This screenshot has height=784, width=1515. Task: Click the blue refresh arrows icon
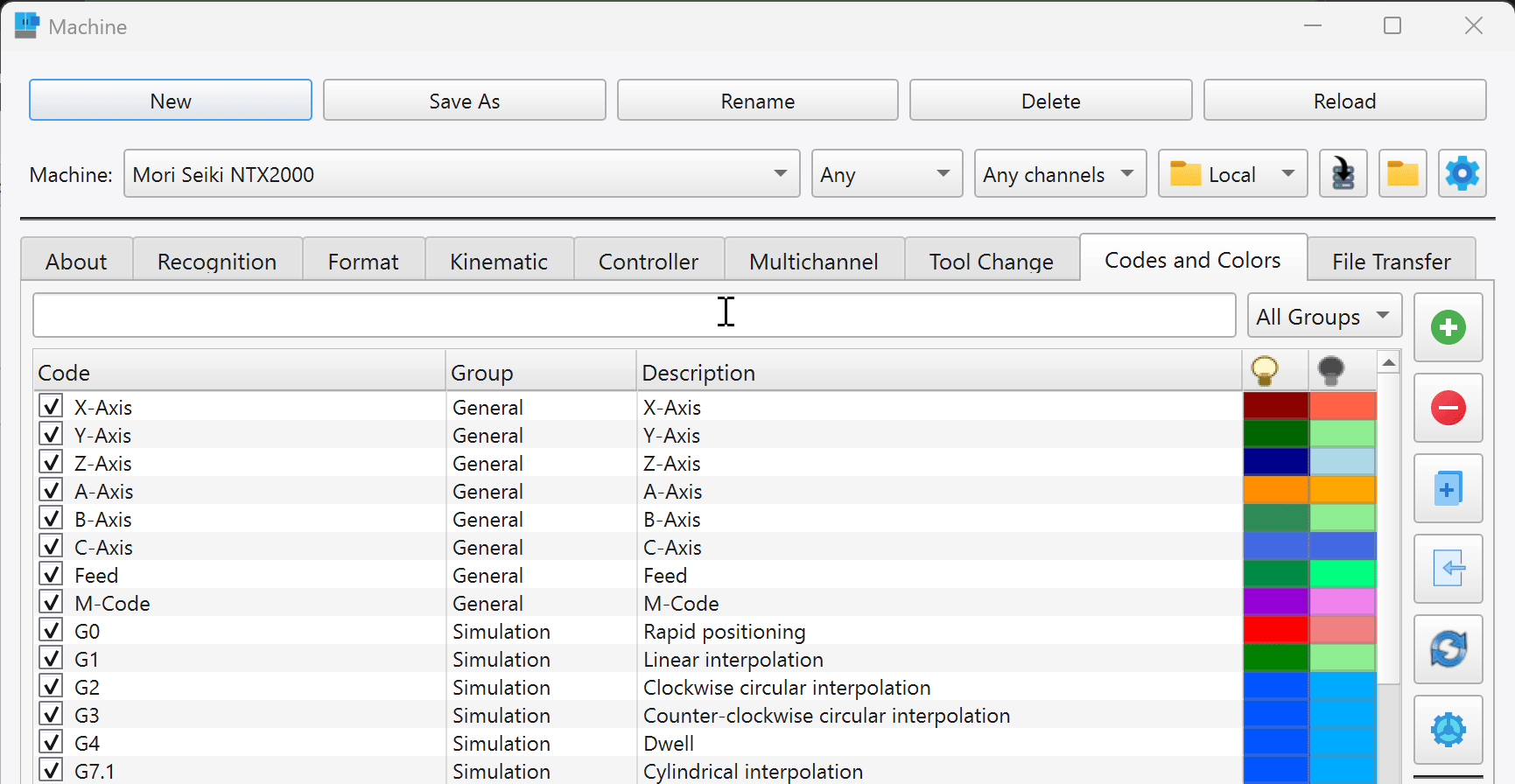pos(1448,649)
